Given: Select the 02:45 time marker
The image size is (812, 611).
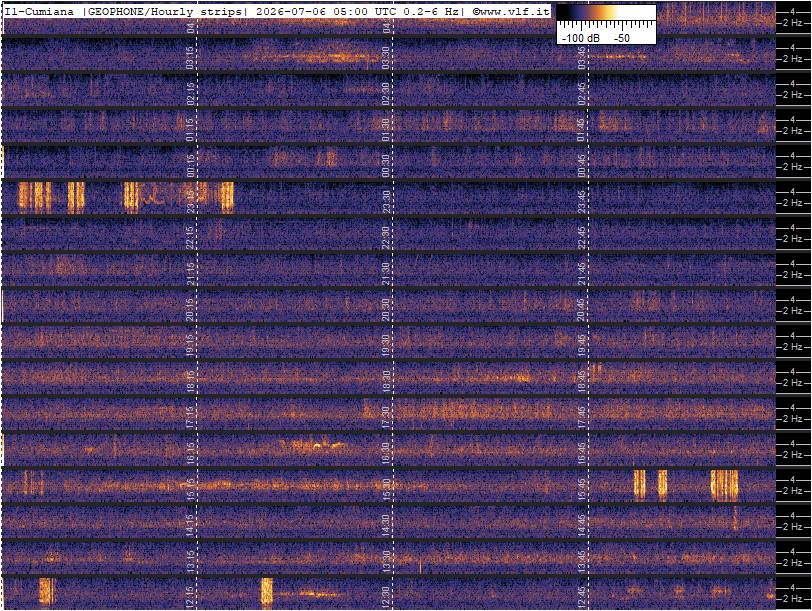Looking at the screenshot, I should click(x=582, y=94).
